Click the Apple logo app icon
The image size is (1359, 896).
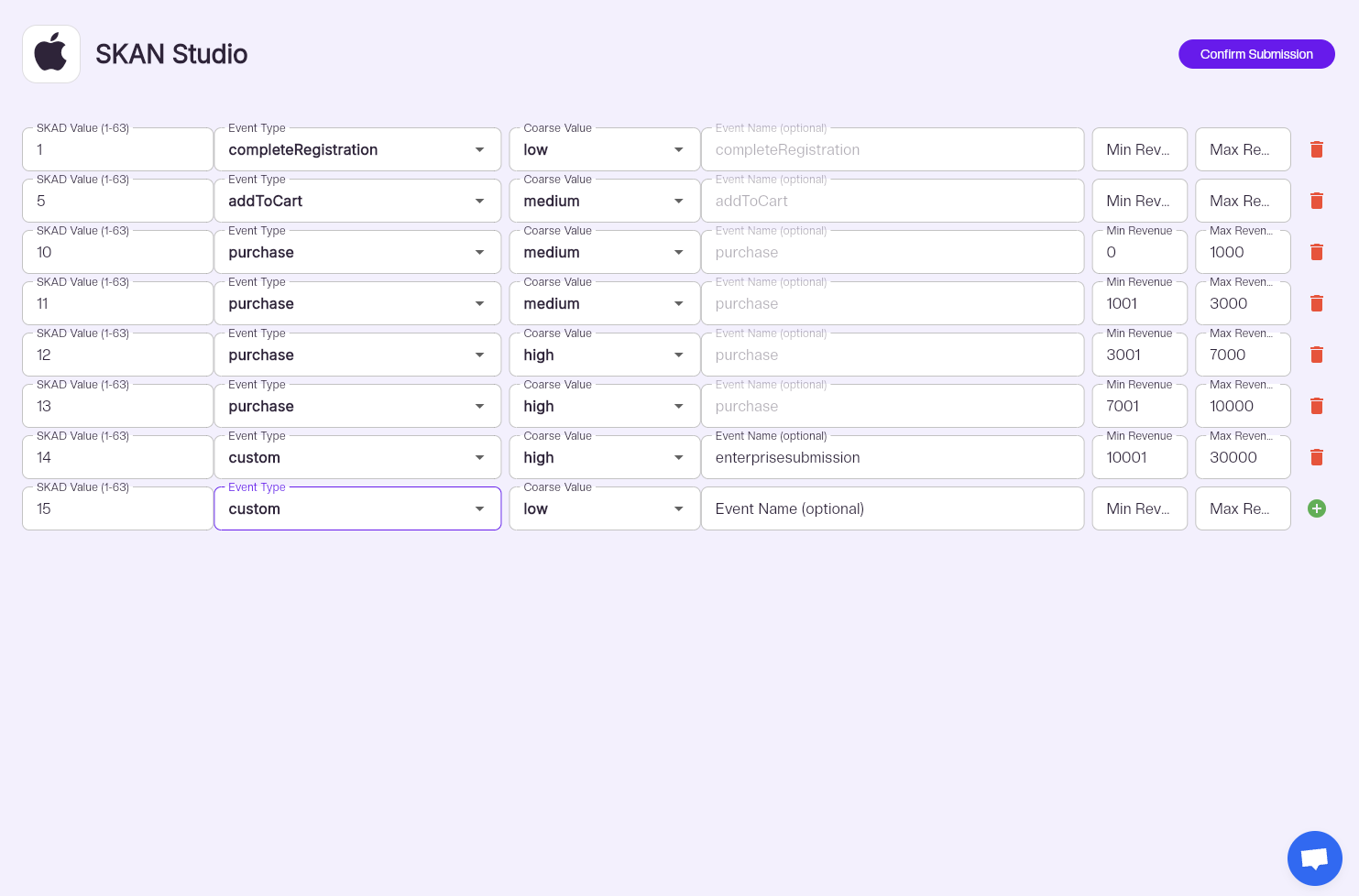[51, 54]
